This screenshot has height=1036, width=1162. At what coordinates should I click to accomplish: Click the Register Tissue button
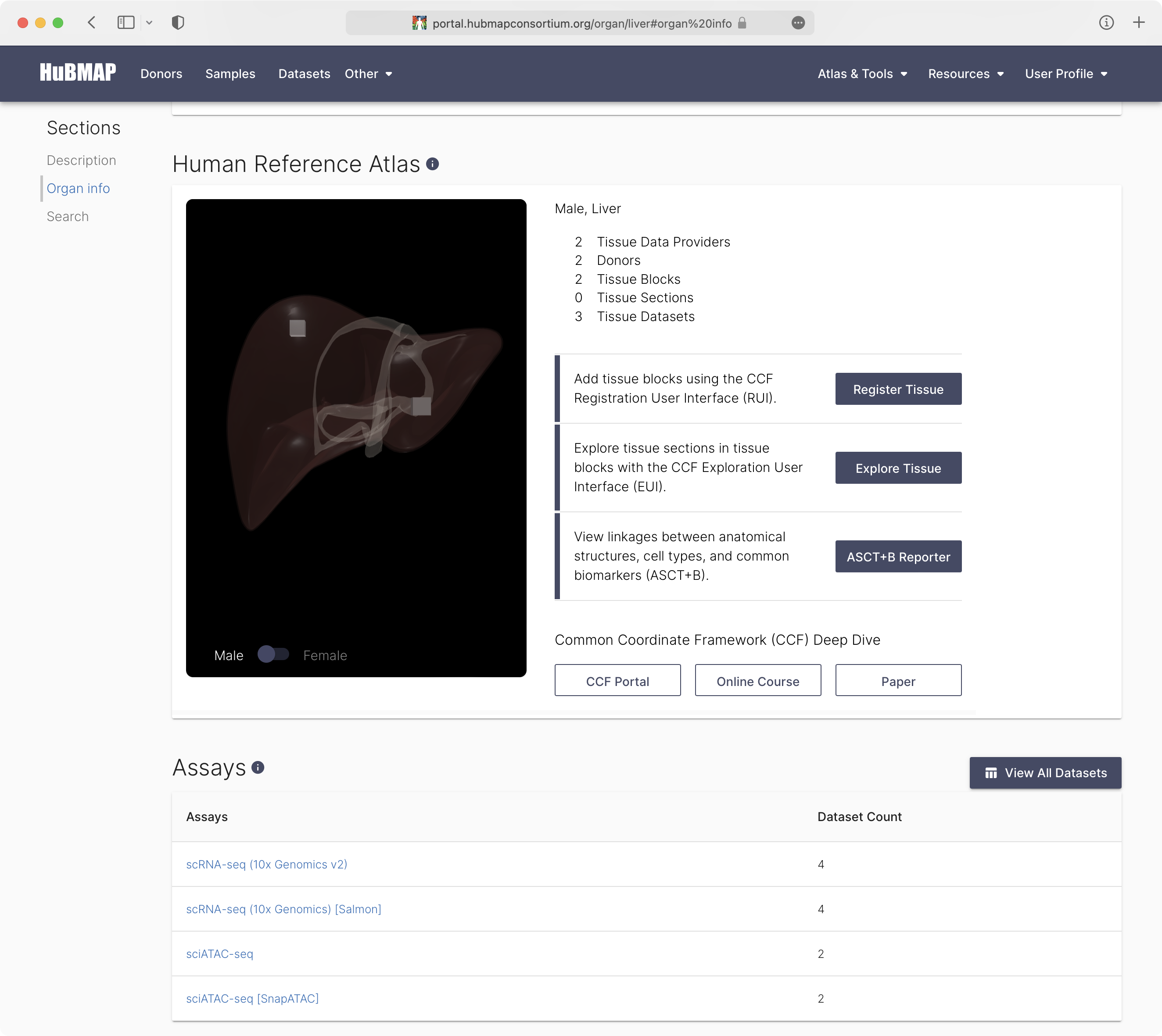[898, 389]
